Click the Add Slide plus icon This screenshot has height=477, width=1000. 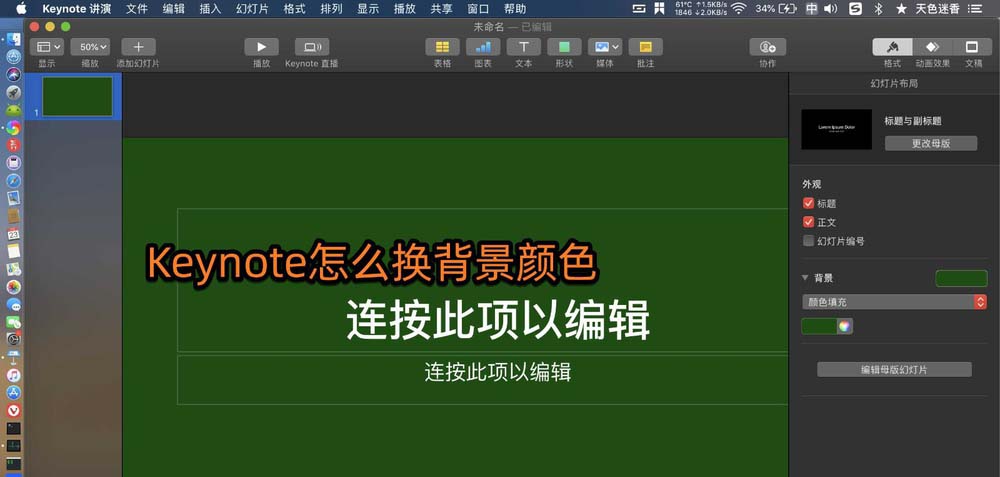[x=138, y=47]
